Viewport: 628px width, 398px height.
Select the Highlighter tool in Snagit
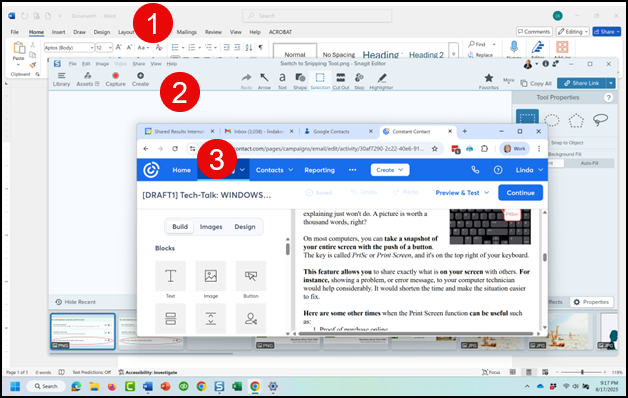[x=381, y=81]
